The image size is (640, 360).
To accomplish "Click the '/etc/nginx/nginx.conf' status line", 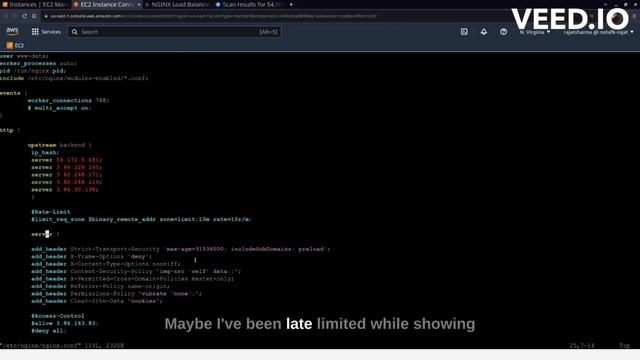I will coord(62,346).
